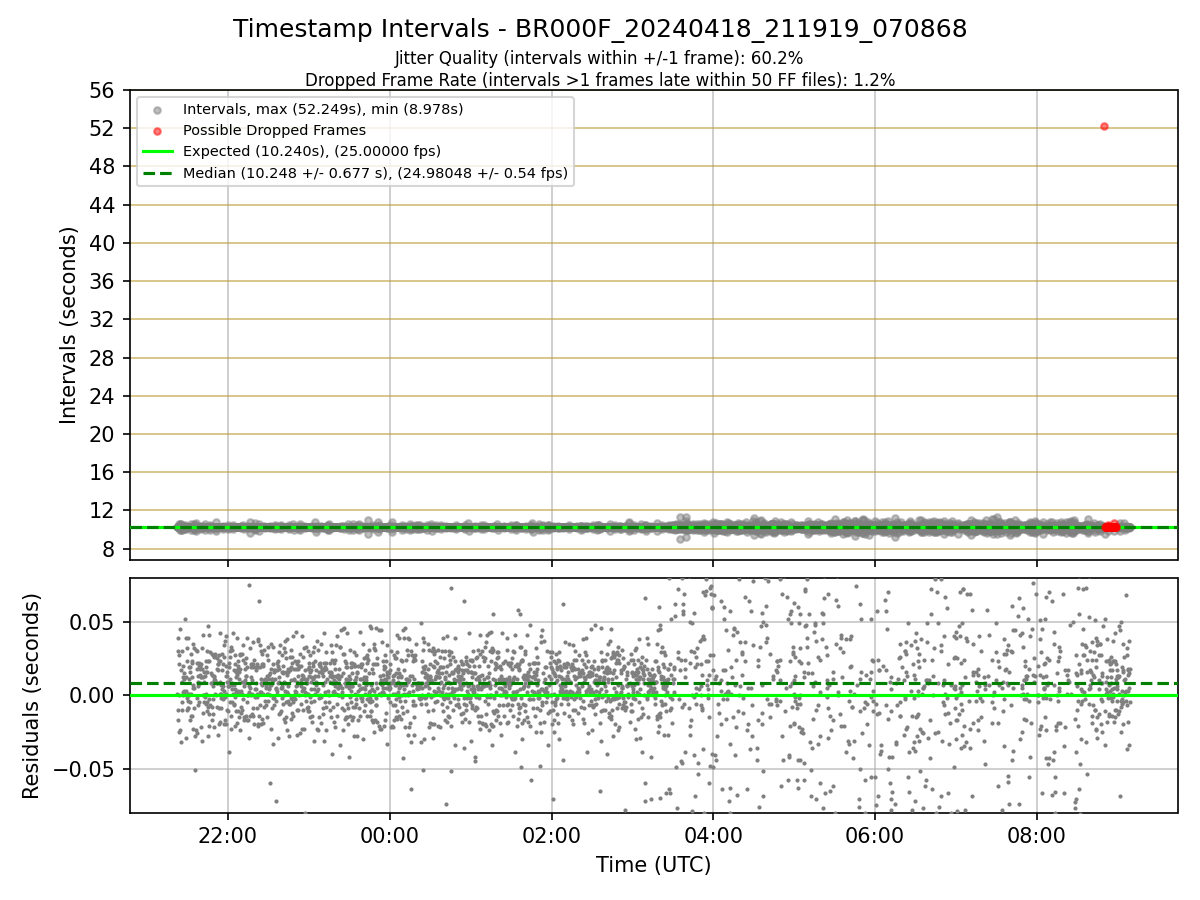Click the '04:00' x-axis tick label

tap(712, 834)
